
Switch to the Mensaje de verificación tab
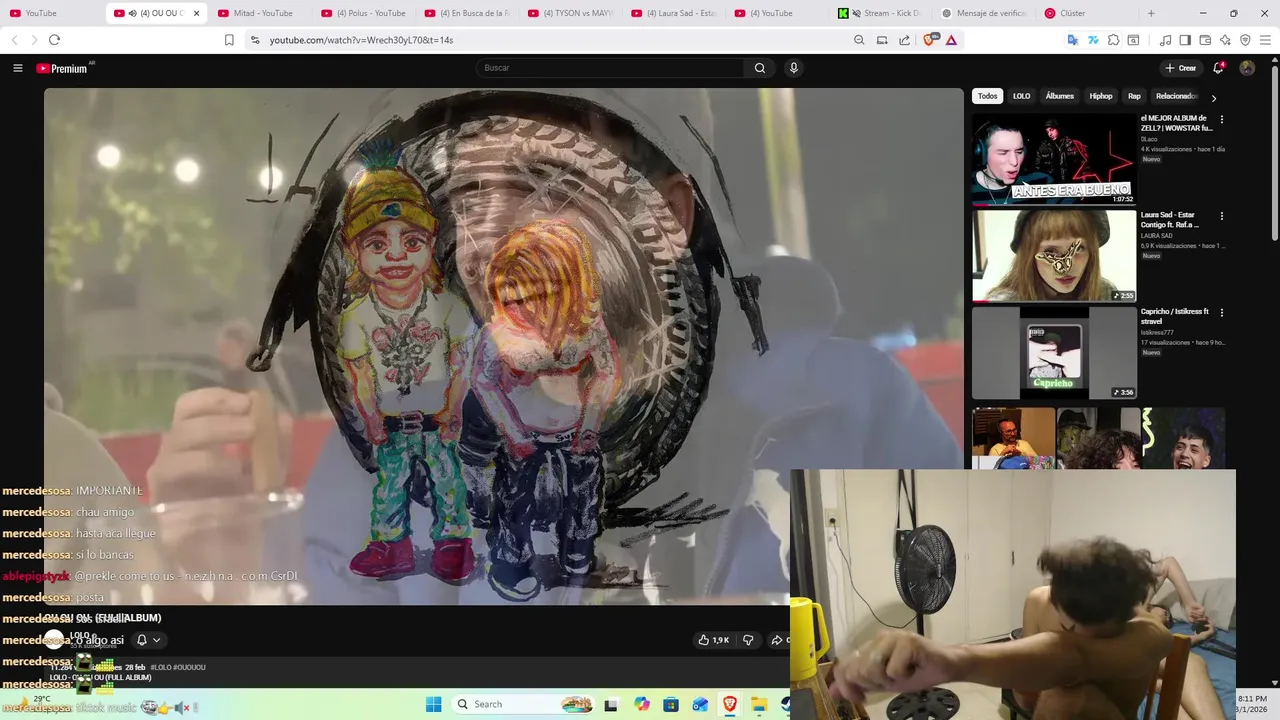tap(986, 13)
